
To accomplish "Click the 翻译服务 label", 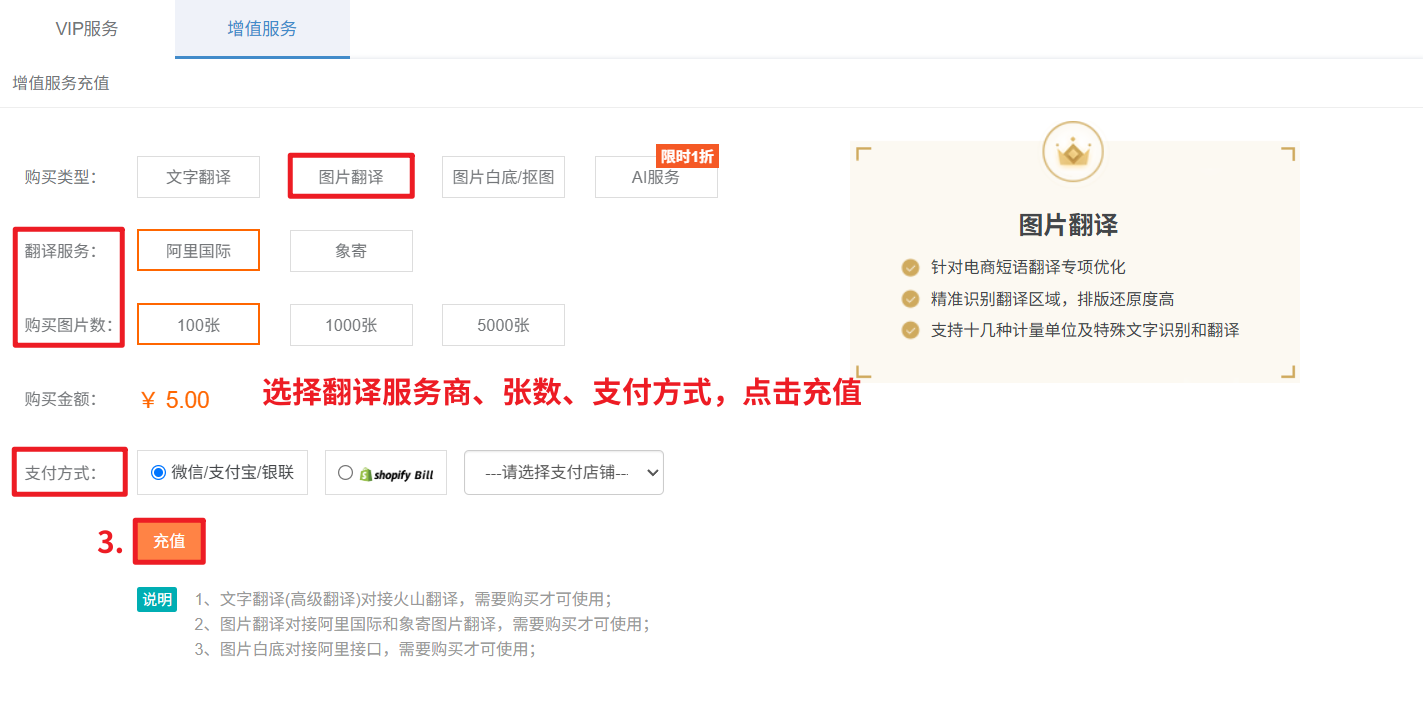I will pyautogui.click(x=61, y=251).
